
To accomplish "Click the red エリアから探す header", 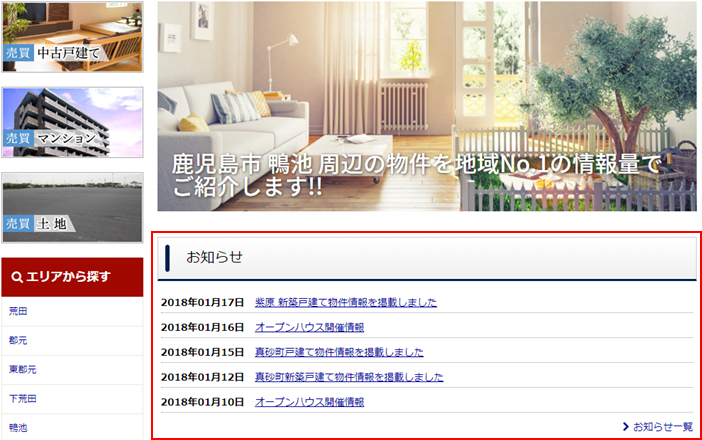I will click(x=72, y=277).
